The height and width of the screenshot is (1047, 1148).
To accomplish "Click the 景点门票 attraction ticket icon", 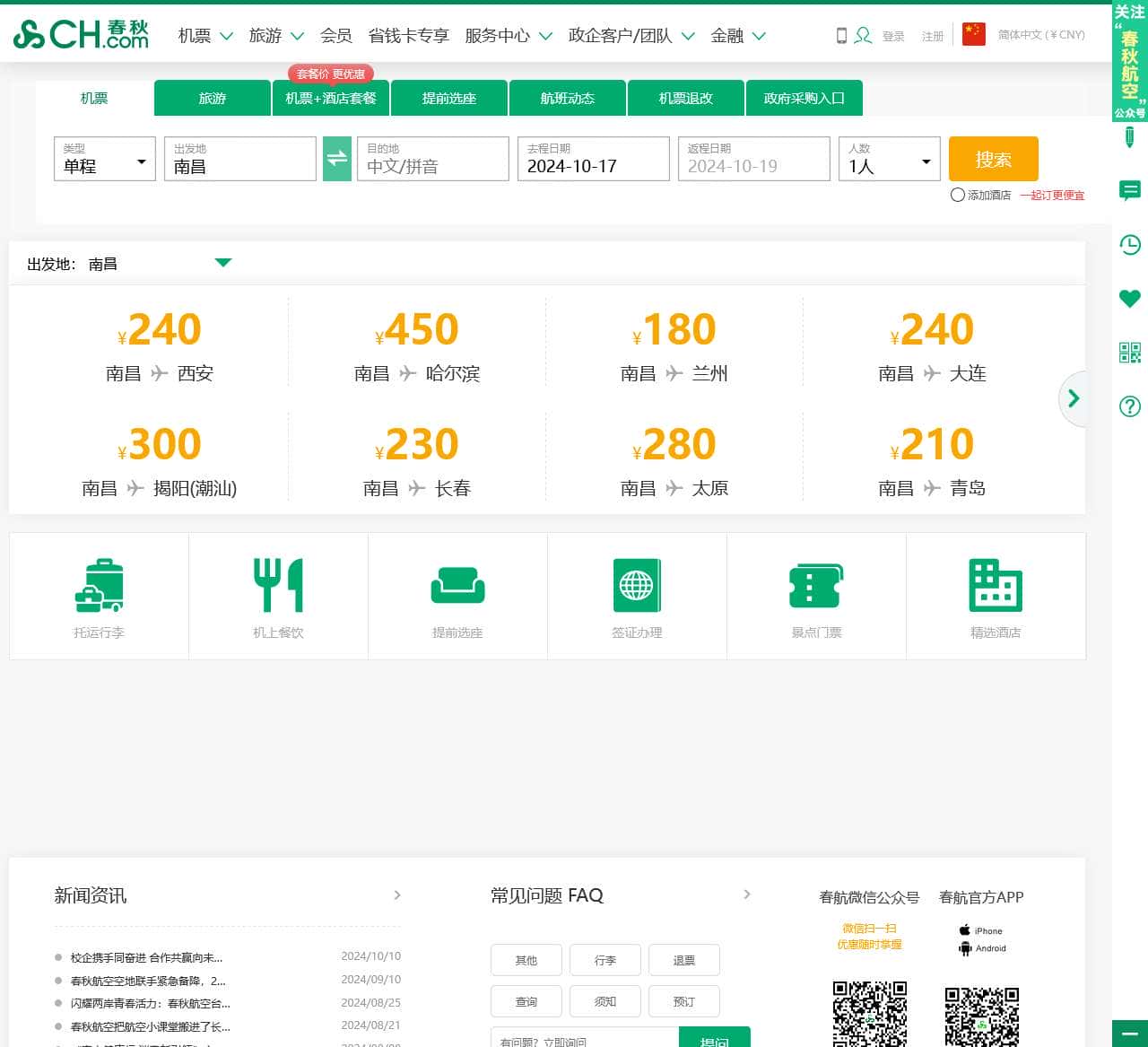I will [x=816, y=586].
